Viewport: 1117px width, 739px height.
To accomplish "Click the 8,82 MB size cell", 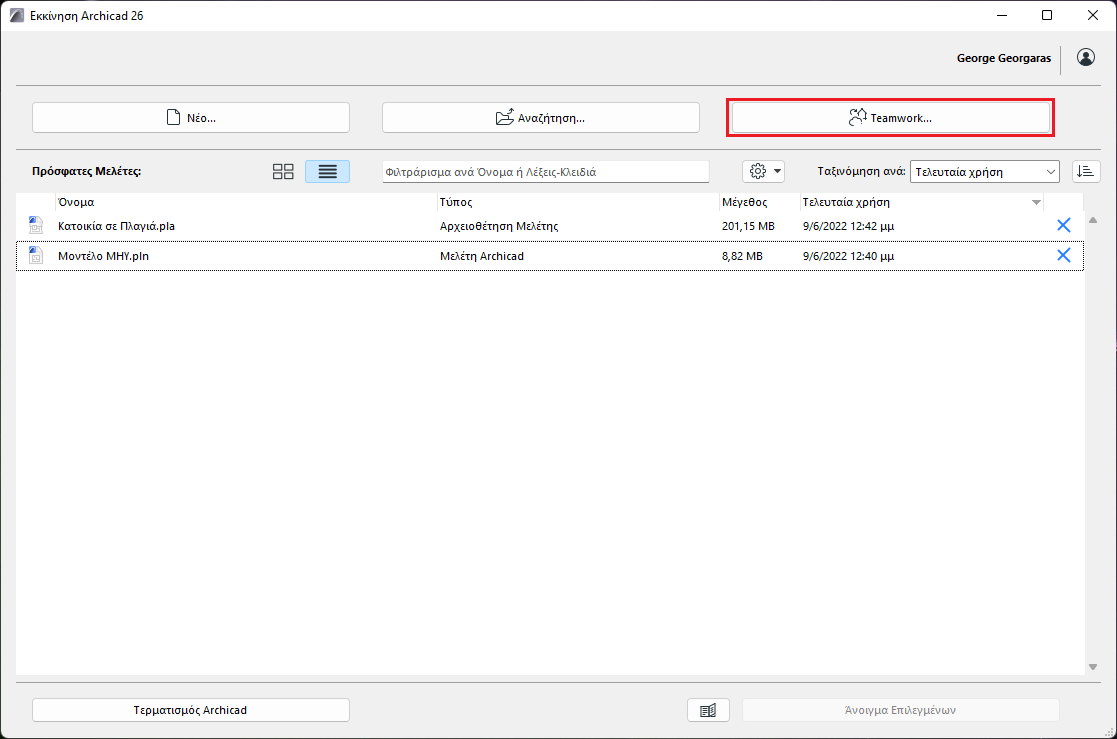I will tap(742, 256).
